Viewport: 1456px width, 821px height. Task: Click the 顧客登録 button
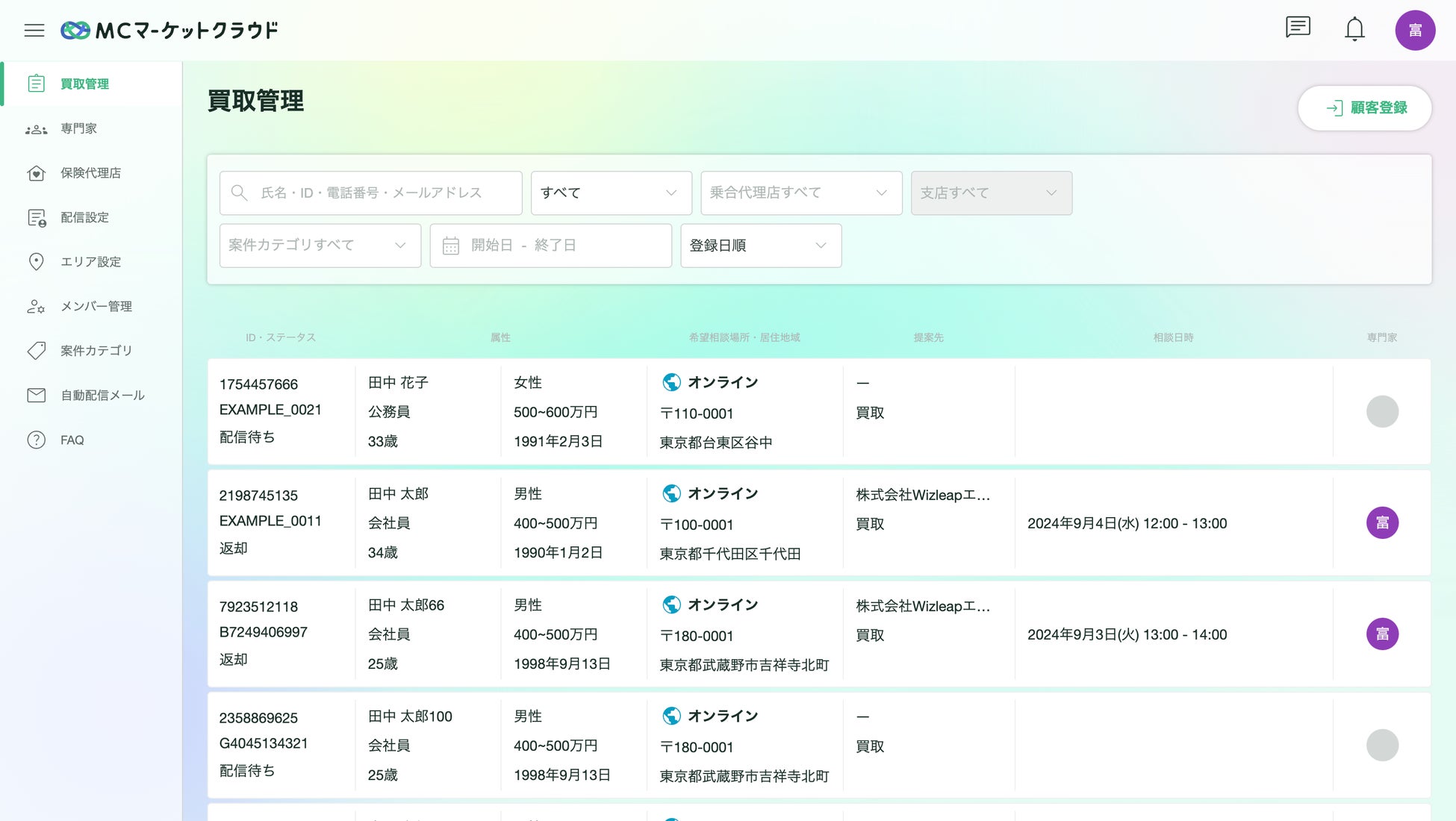coord(1364,108)
